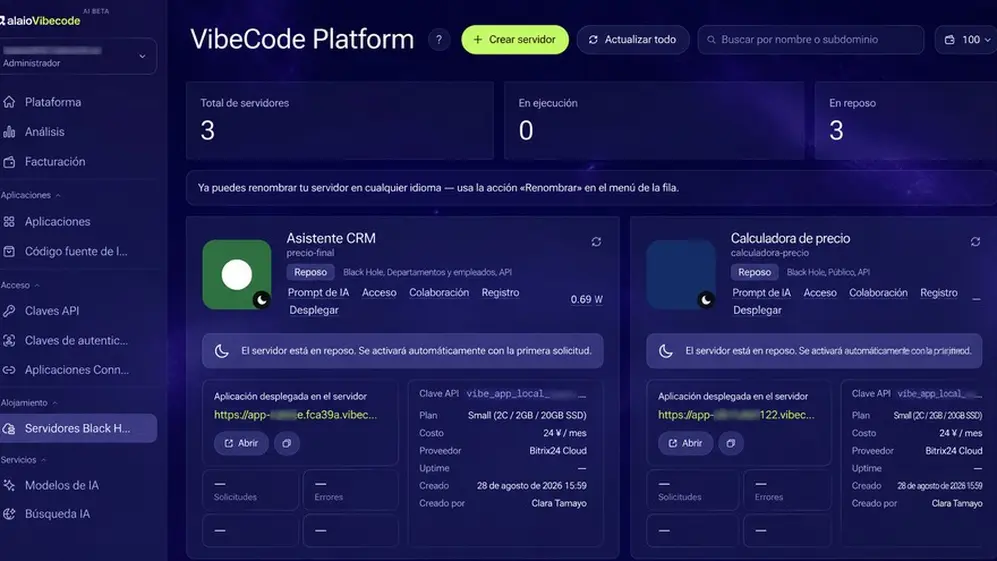The width and height of the screenshot is (997, 561).
Task: Click the Total de servidores stat card
Action: click(340, 120)
